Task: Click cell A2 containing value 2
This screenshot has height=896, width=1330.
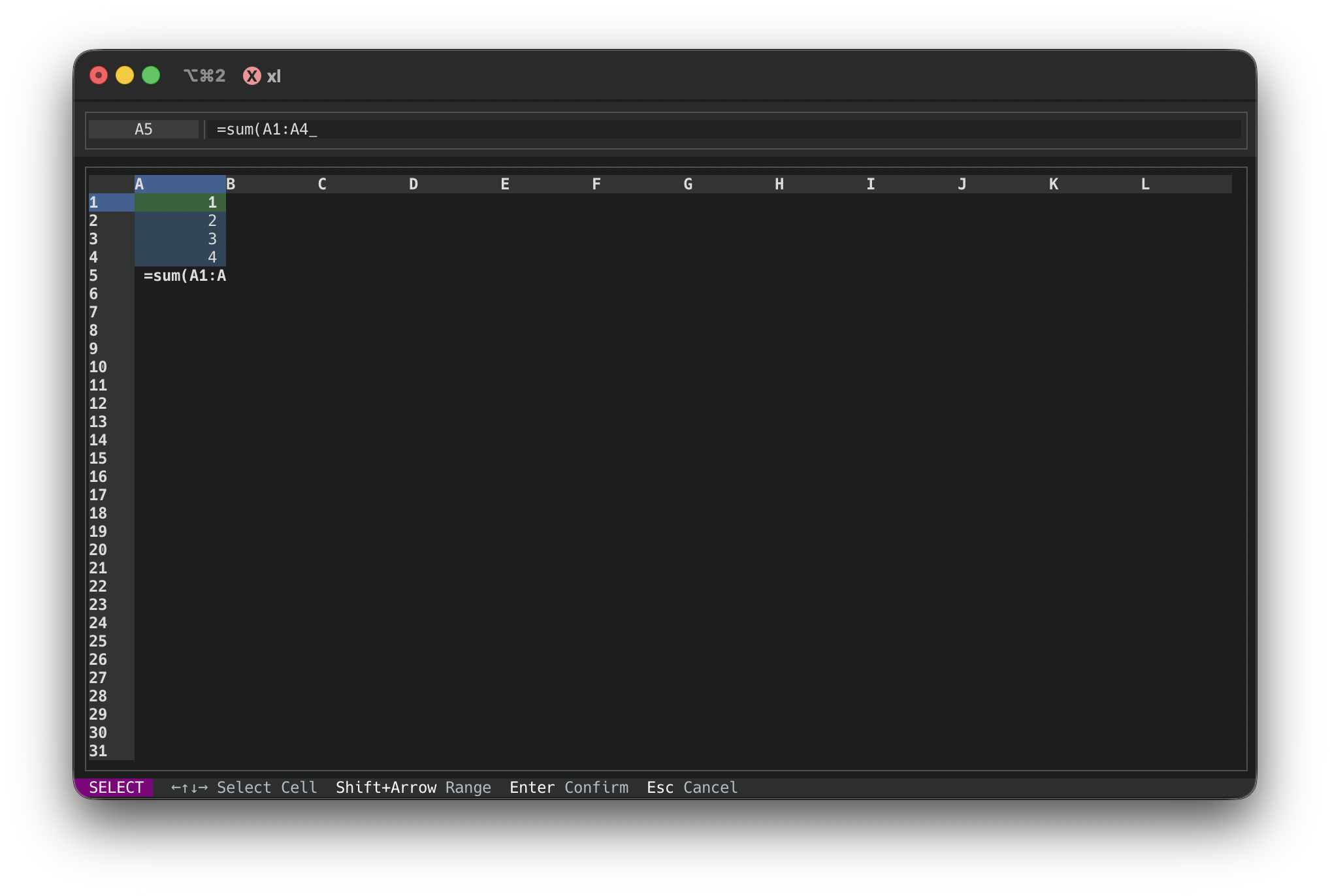Action: 180,221
